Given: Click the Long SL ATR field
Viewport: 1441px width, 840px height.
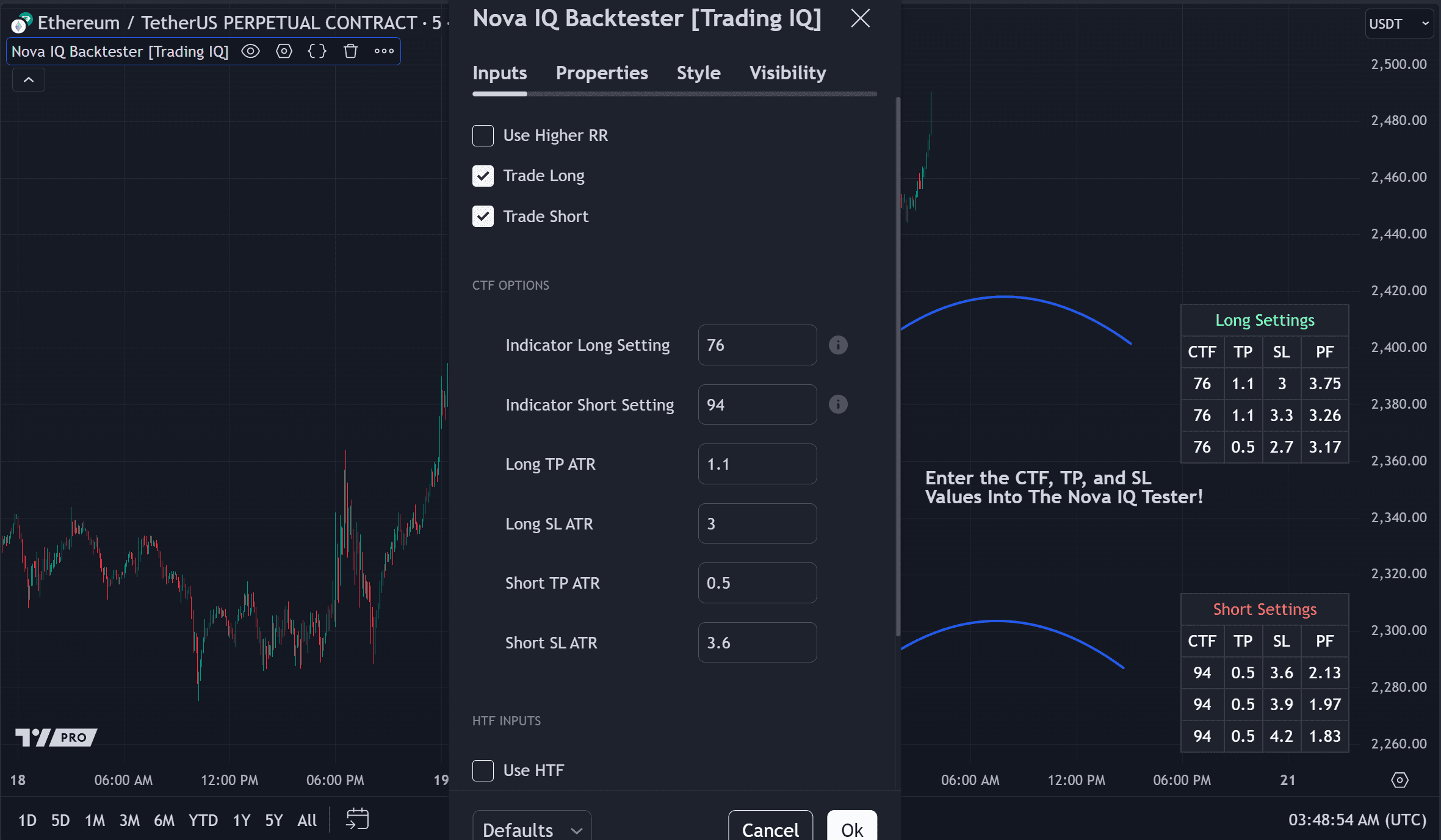Looking at the screenshot, I should [x=757, y=523].
